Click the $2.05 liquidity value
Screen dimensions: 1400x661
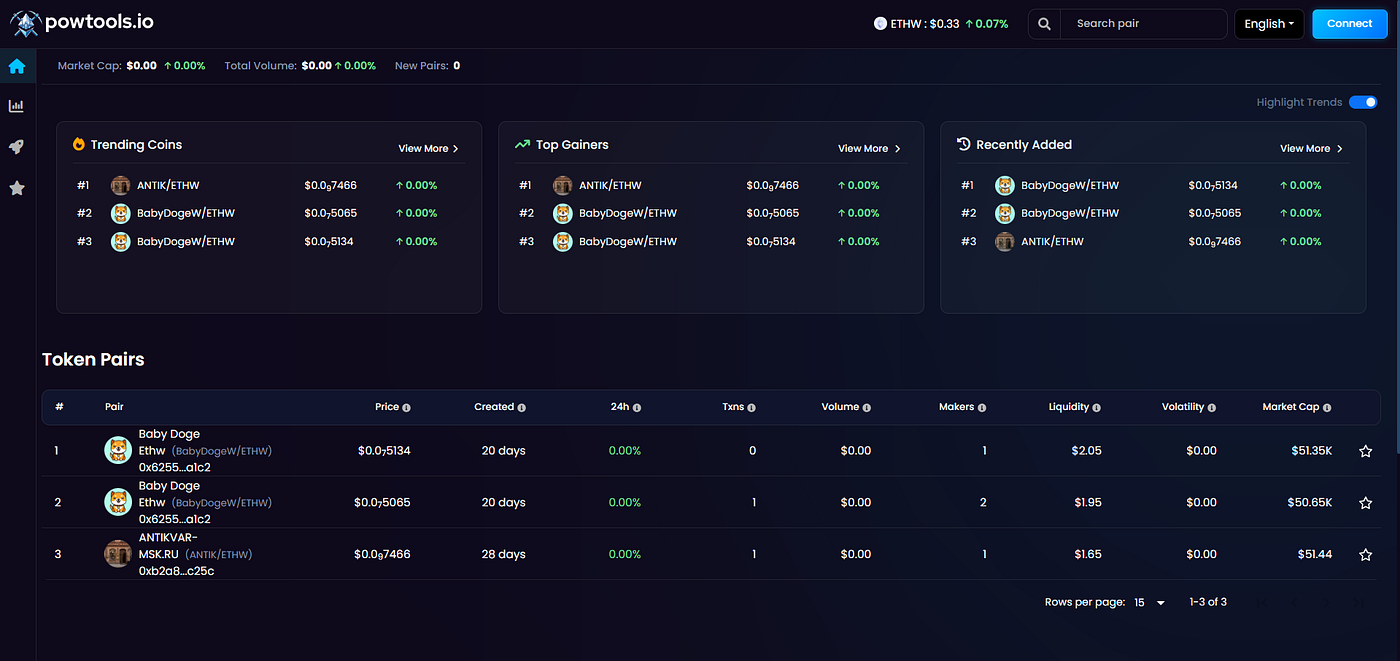point(1087,451)
